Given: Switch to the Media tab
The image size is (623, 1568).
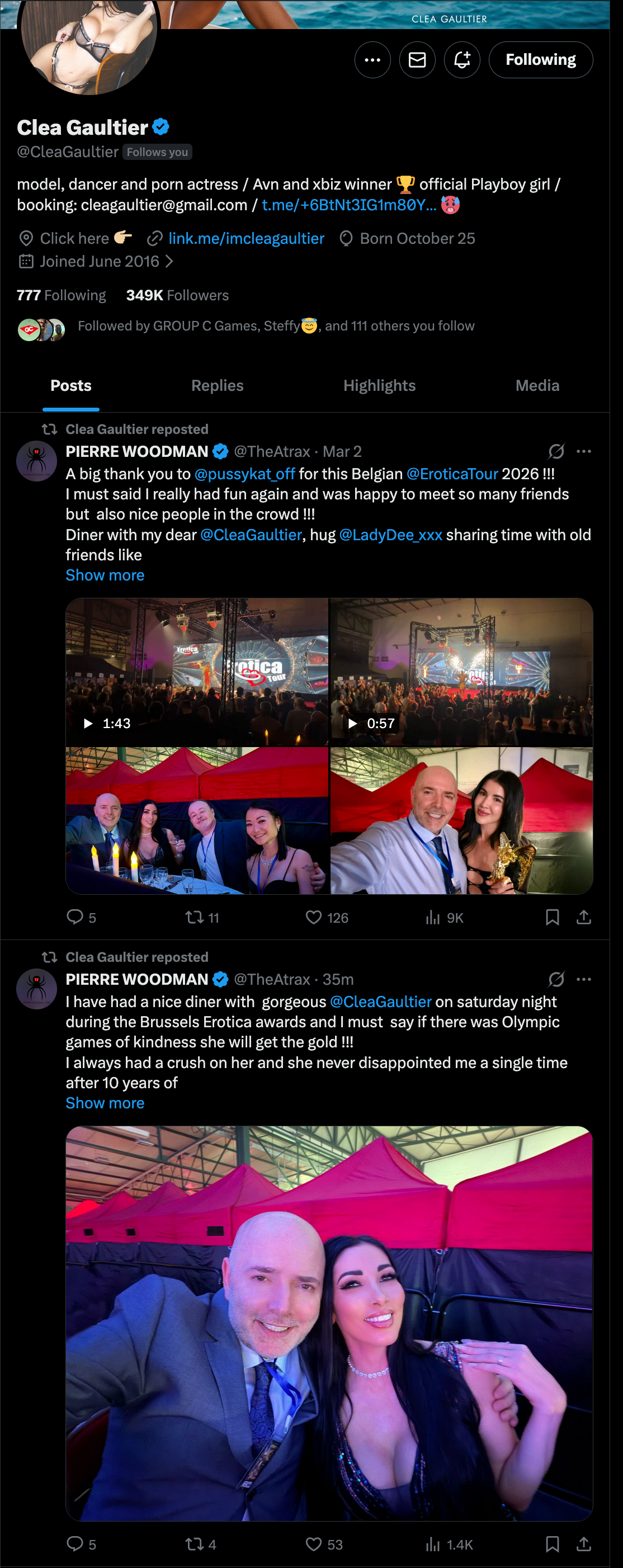Looking at the screenshot, I should click(x=537, y=385).
